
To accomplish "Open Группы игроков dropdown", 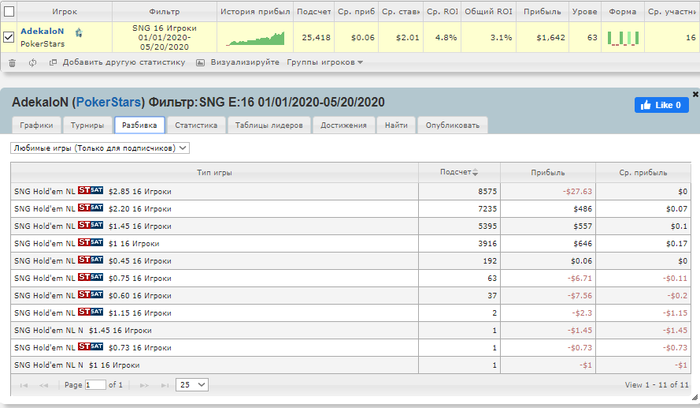I will point(325,62).
